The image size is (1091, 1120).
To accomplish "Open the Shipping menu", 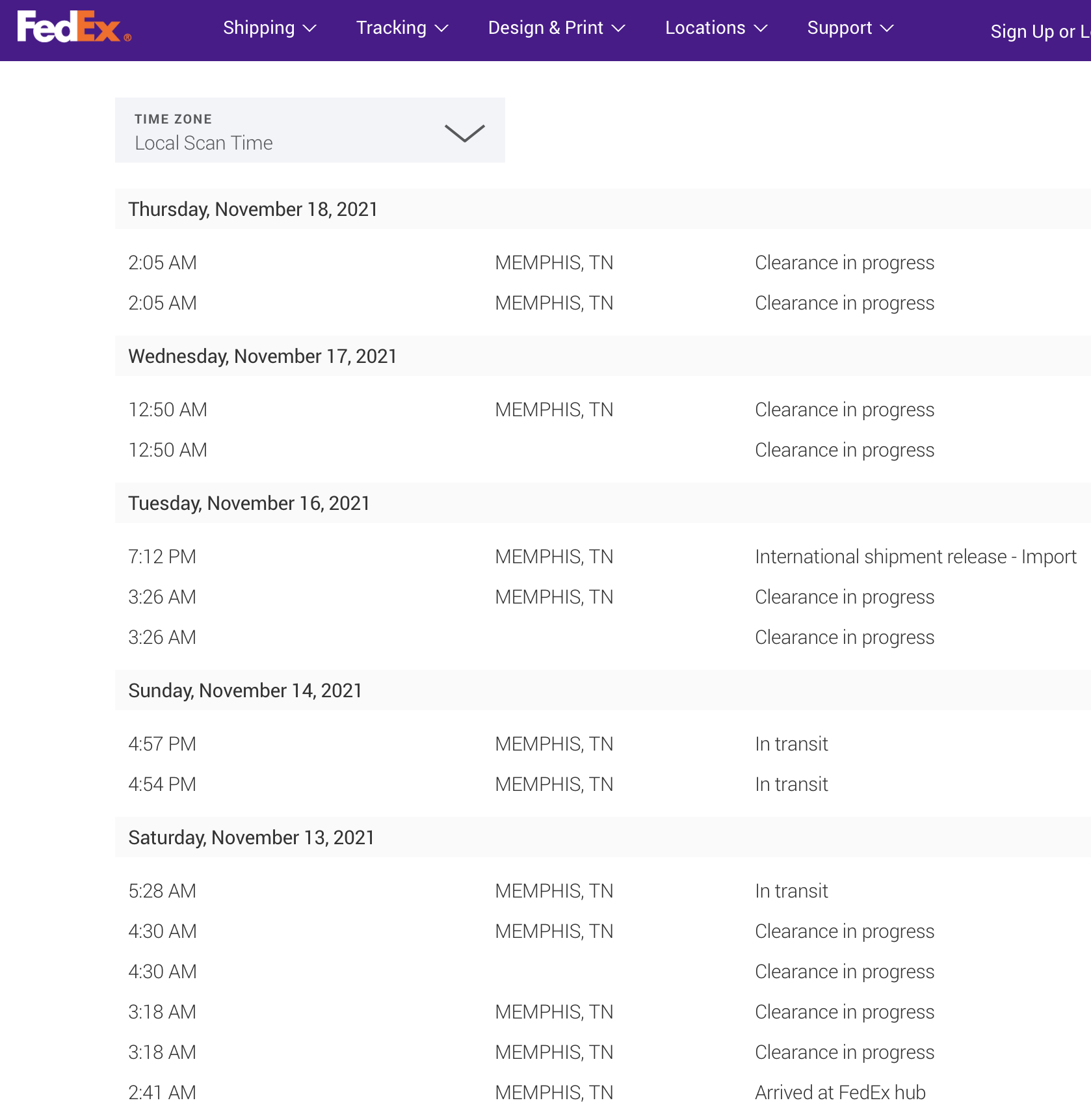I will pyautogui.click(x=259, y=28).
